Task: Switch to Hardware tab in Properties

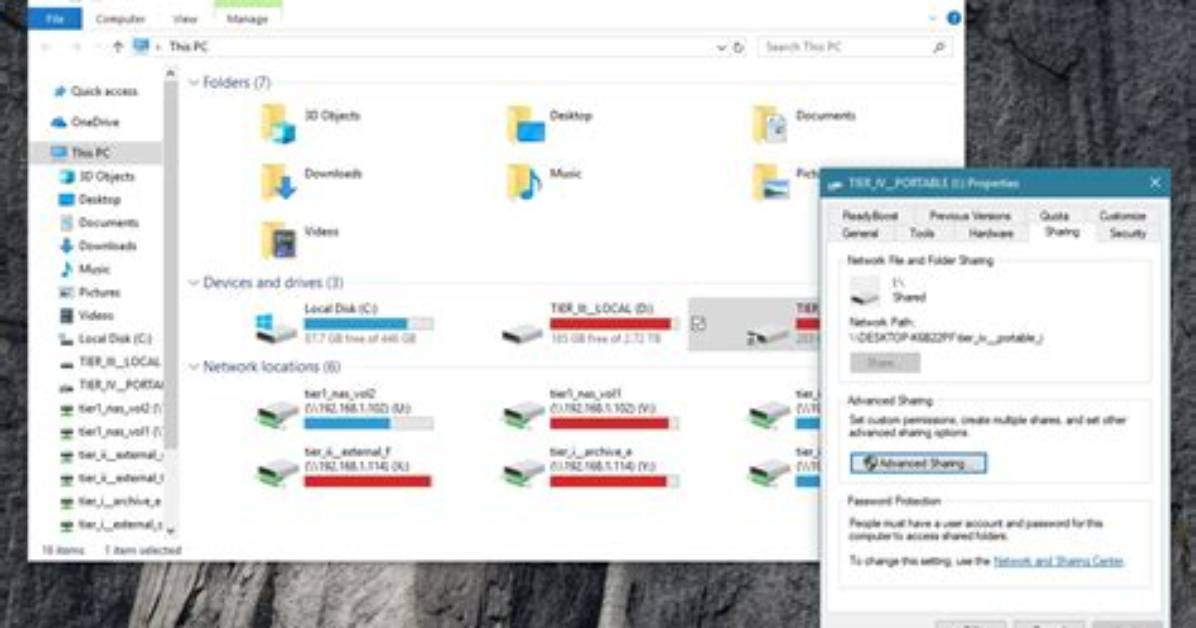Action: pos(991,233)
